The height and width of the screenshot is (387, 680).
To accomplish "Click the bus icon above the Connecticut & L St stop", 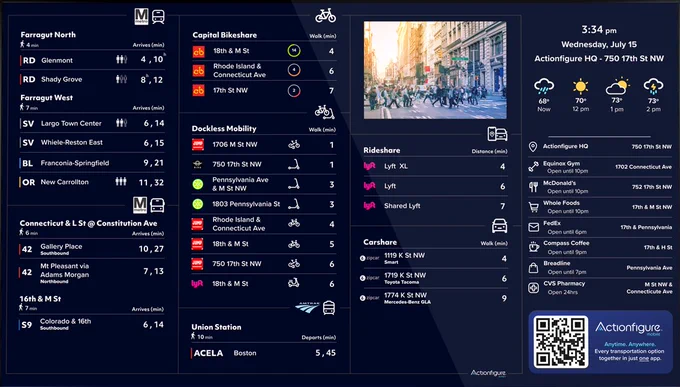I will coord(157,205).
